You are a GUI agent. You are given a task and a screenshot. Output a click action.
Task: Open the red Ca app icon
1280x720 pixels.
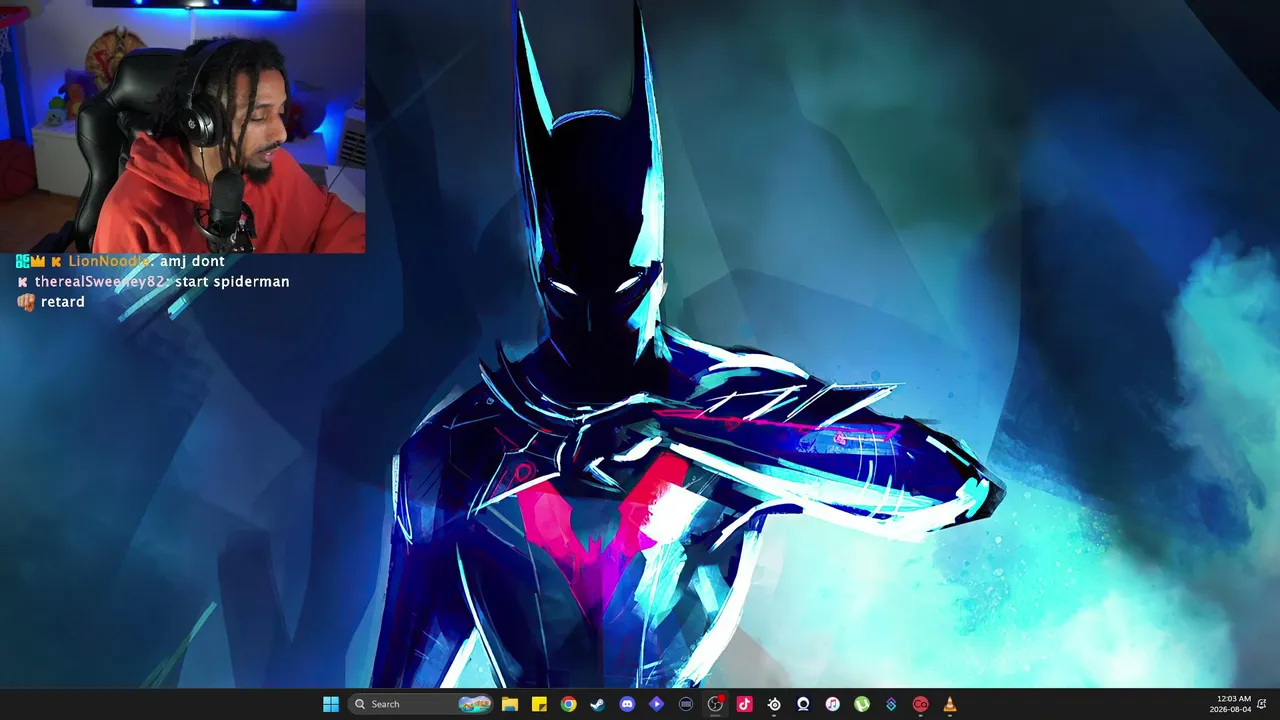click(x=920, y=704)
